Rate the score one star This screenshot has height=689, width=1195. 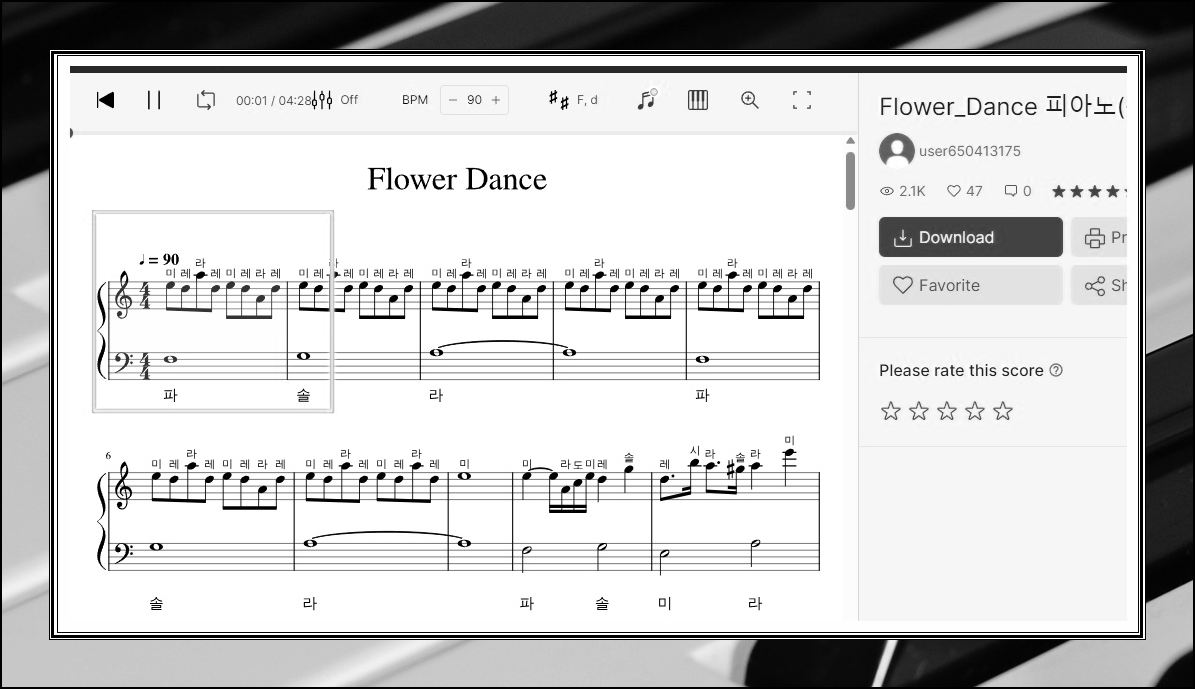tap(891, 412)
